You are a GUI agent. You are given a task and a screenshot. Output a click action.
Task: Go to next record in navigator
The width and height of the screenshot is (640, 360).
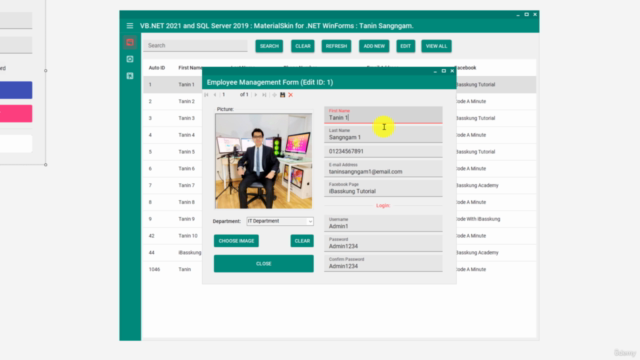click(x=256, y=95)
